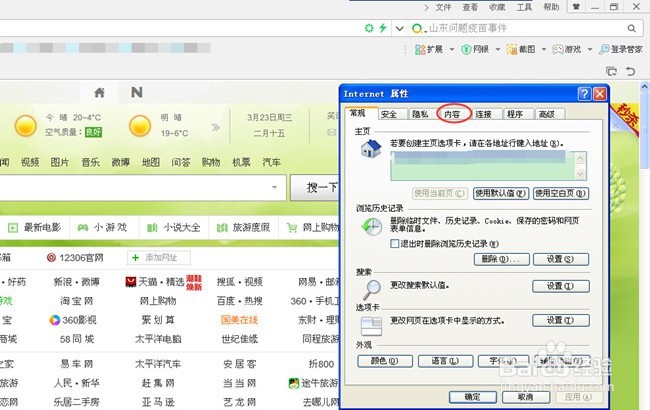Image resolution: width=650 pixels, height=410 pixels.
Task: Open the 内容 tab in Internet properties
Action: coord(453,114)
